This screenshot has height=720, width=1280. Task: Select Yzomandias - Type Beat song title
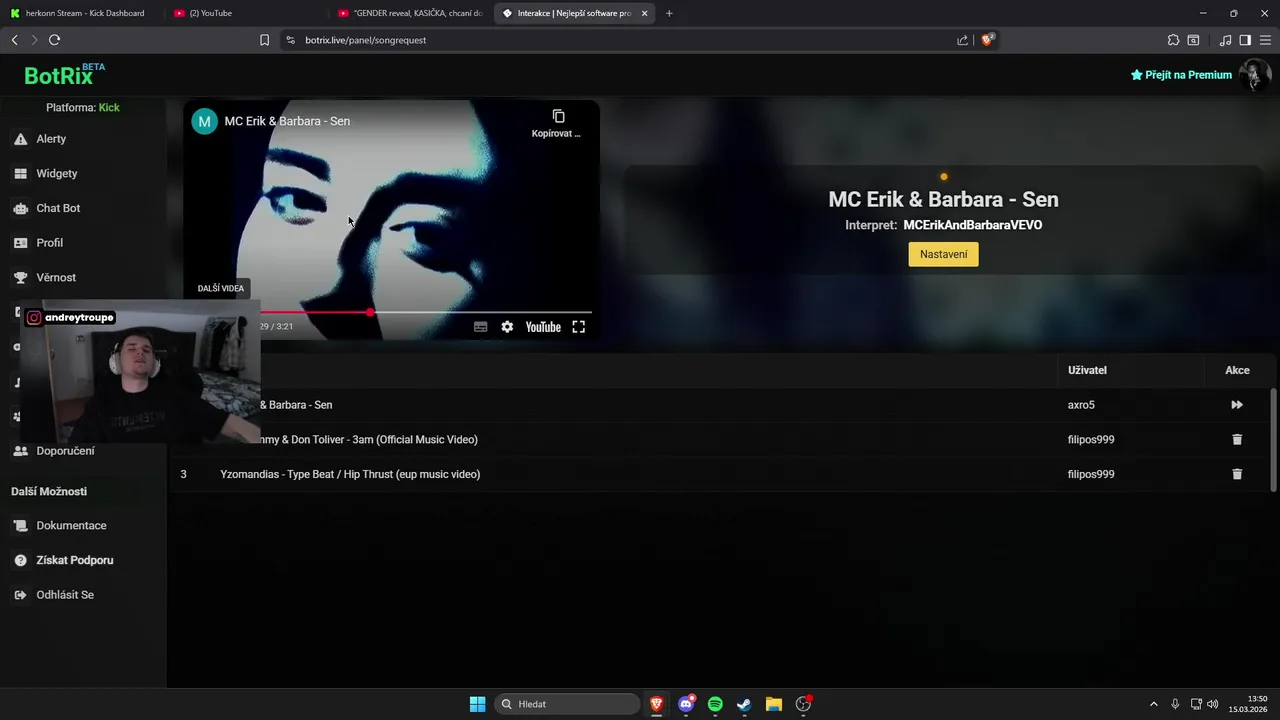pos(350,474)
